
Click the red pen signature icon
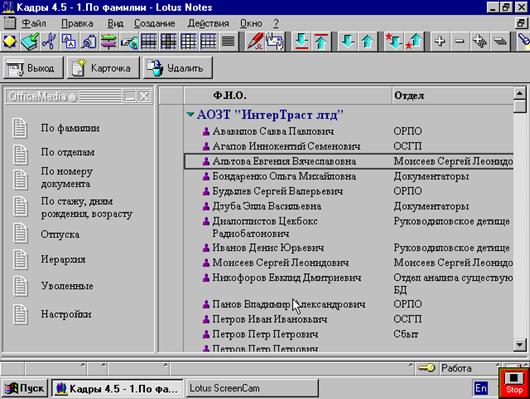click(255, 42)
